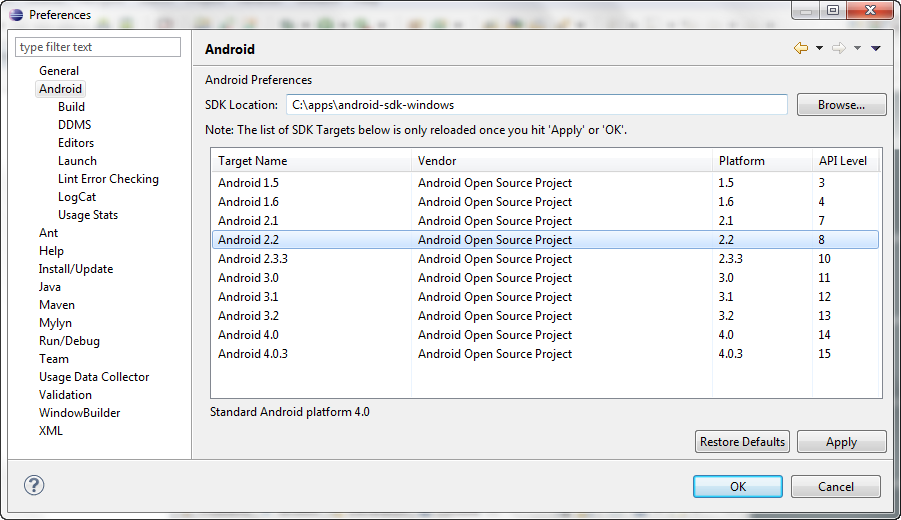The width and height of the screenshot is (901, 520).
Task: Select the Android 3.1 target row
Action: pyautogui.click(x=545, y=296)
